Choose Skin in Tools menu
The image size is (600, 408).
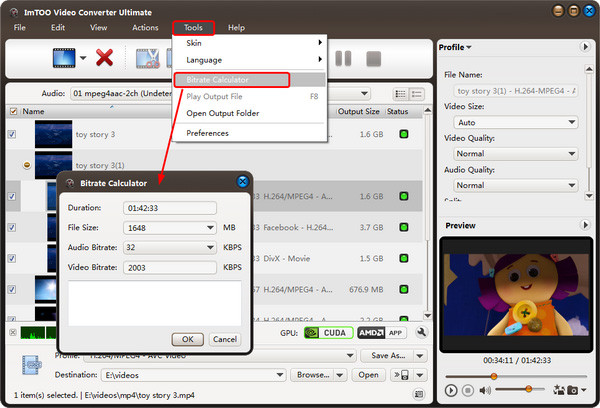(x=250, y=43)
